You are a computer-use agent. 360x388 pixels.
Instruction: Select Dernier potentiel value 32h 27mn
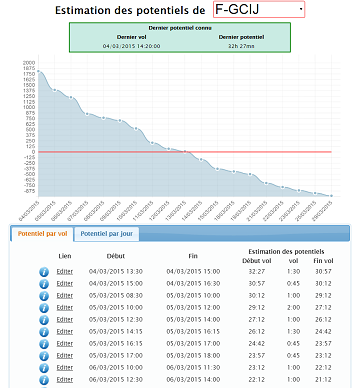(x=241, y=46)
